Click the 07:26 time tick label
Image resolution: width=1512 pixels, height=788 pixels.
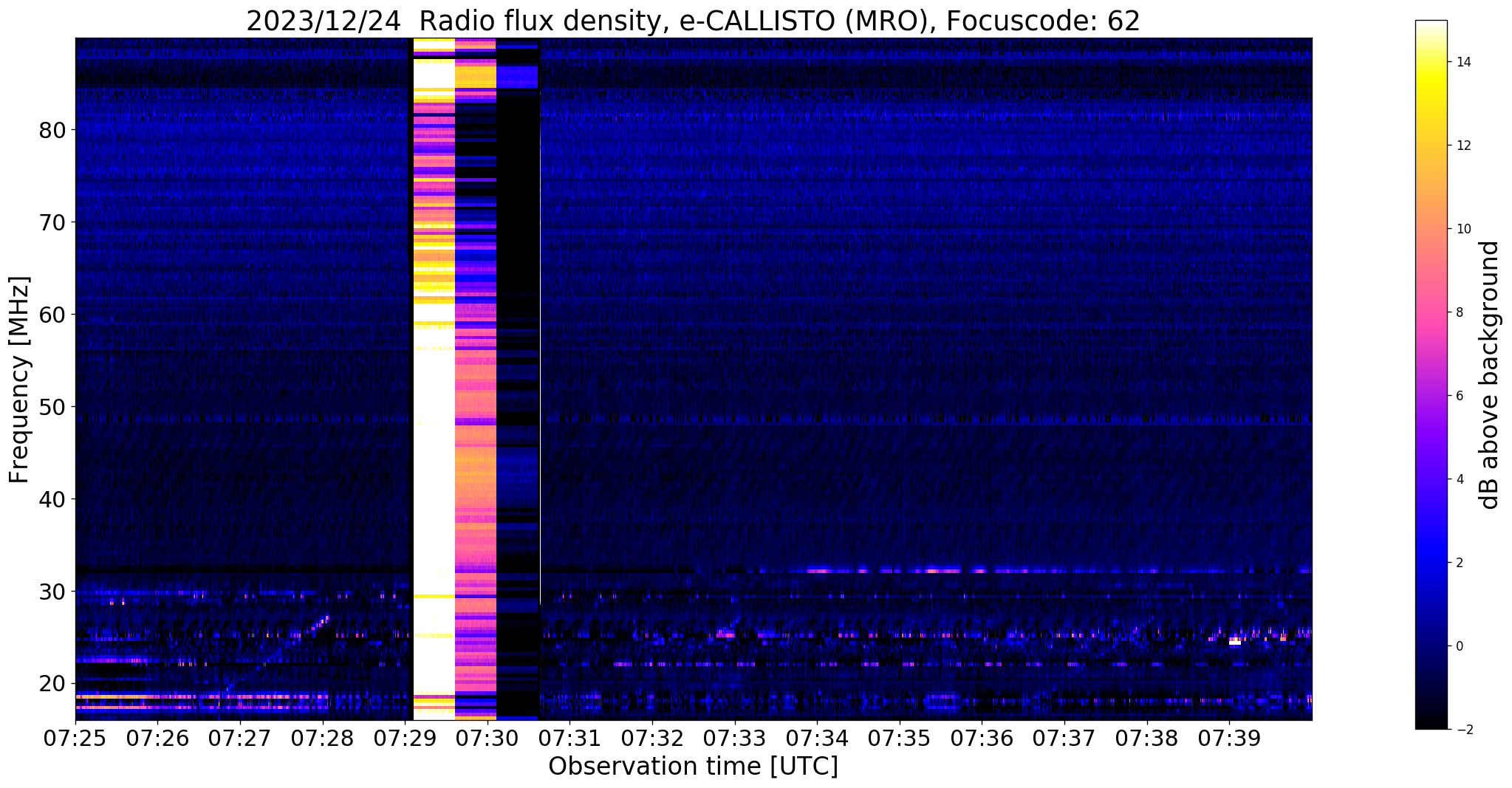point(158,738)
